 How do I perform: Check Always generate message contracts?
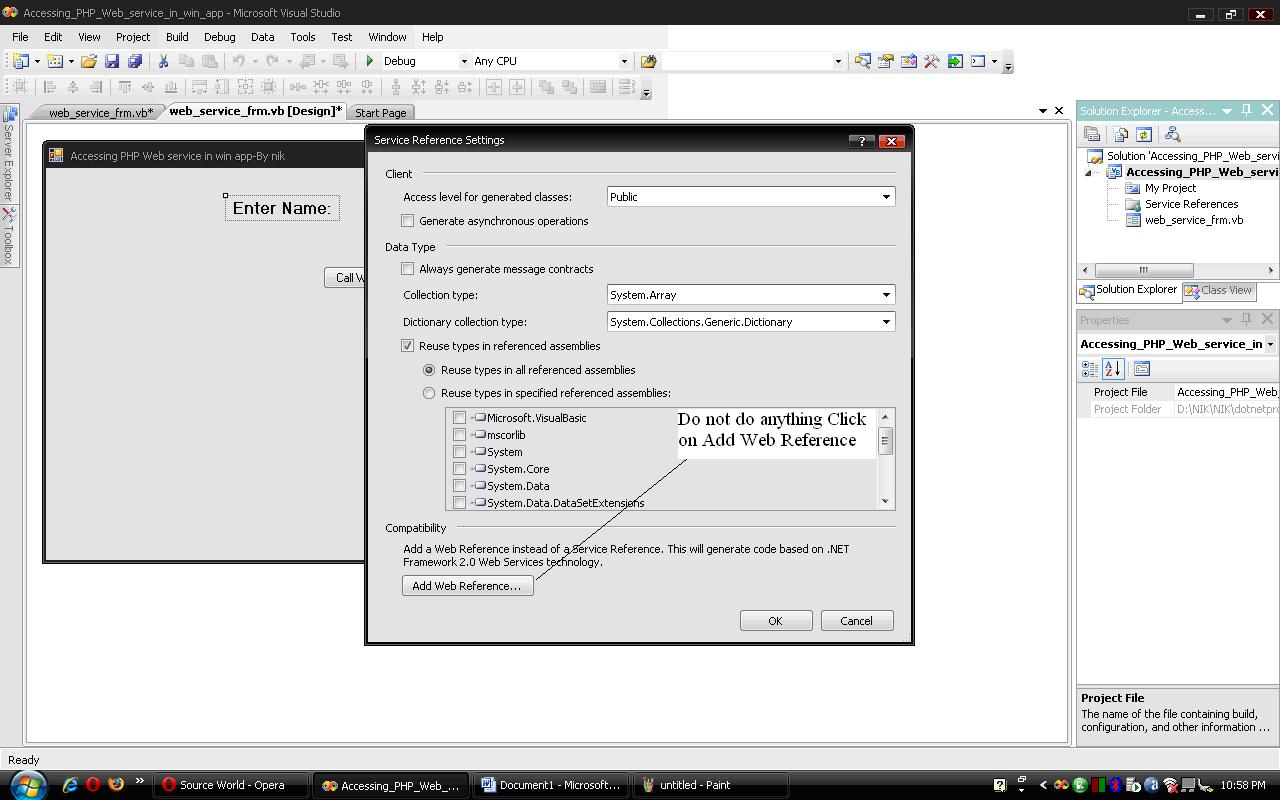point(408,269)
